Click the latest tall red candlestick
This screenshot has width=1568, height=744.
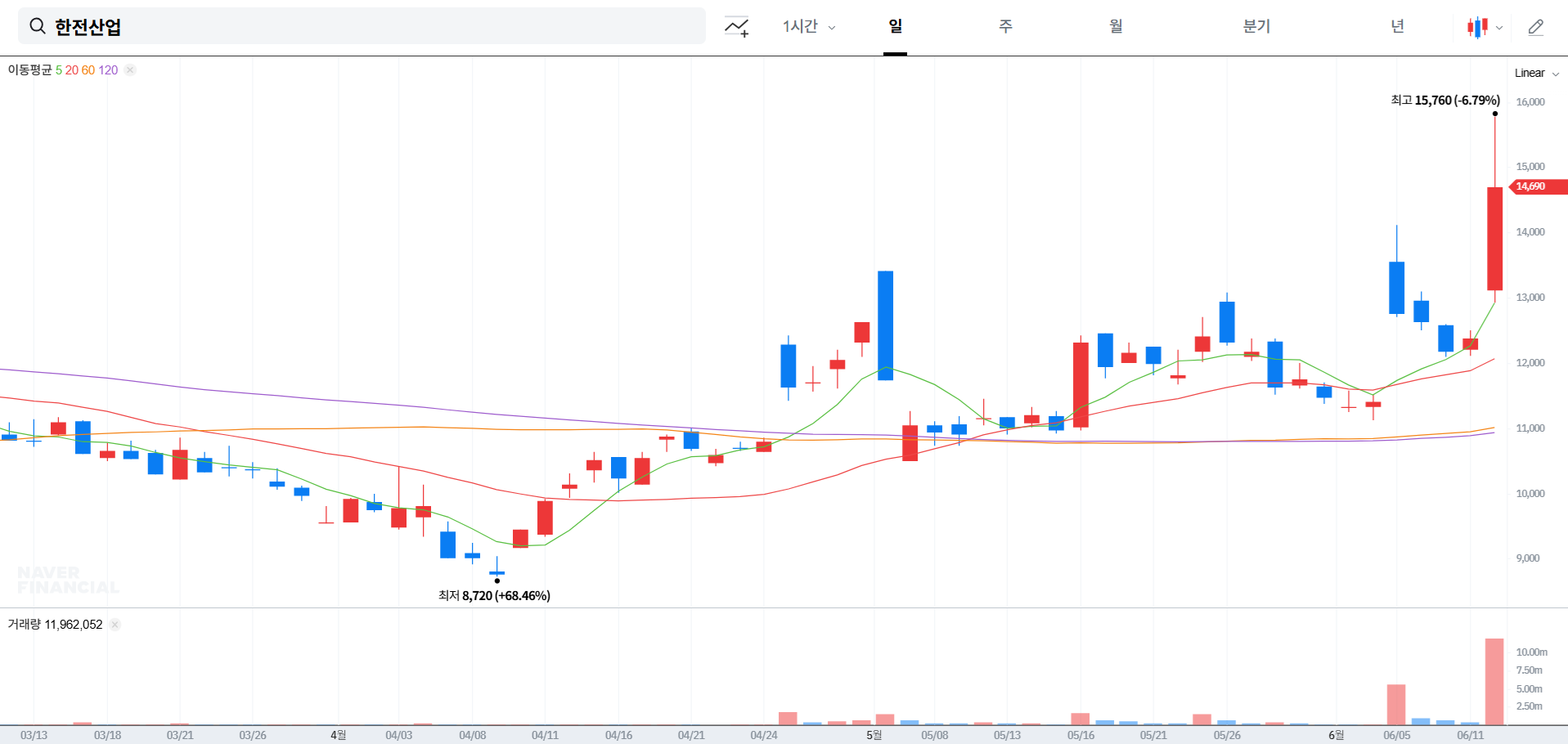1494,239
